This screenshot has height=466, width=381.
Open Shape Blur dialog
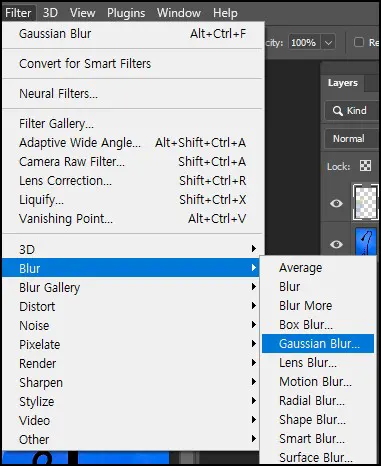[x=318, y=420]
